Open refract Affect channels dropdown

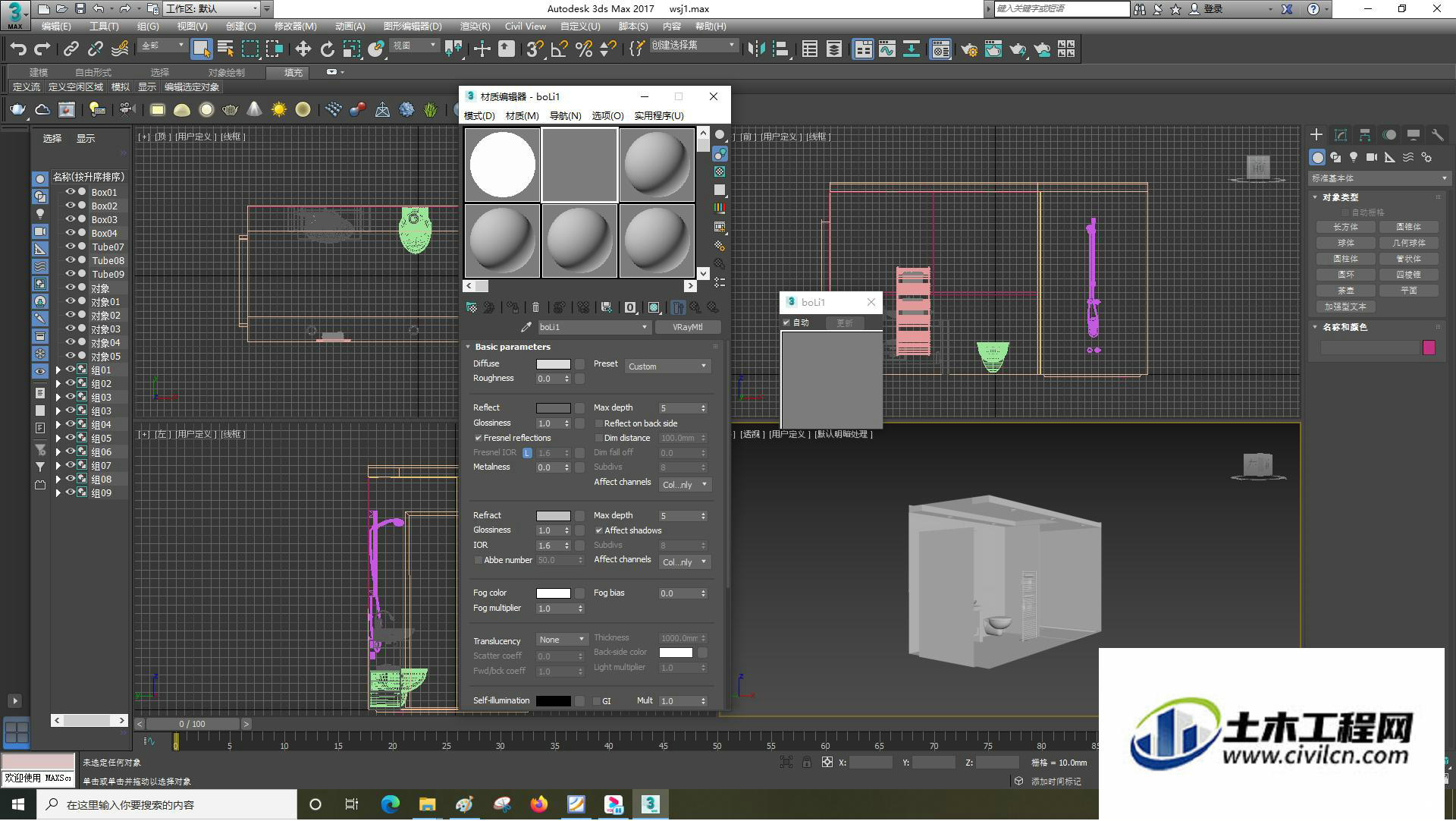686,562
